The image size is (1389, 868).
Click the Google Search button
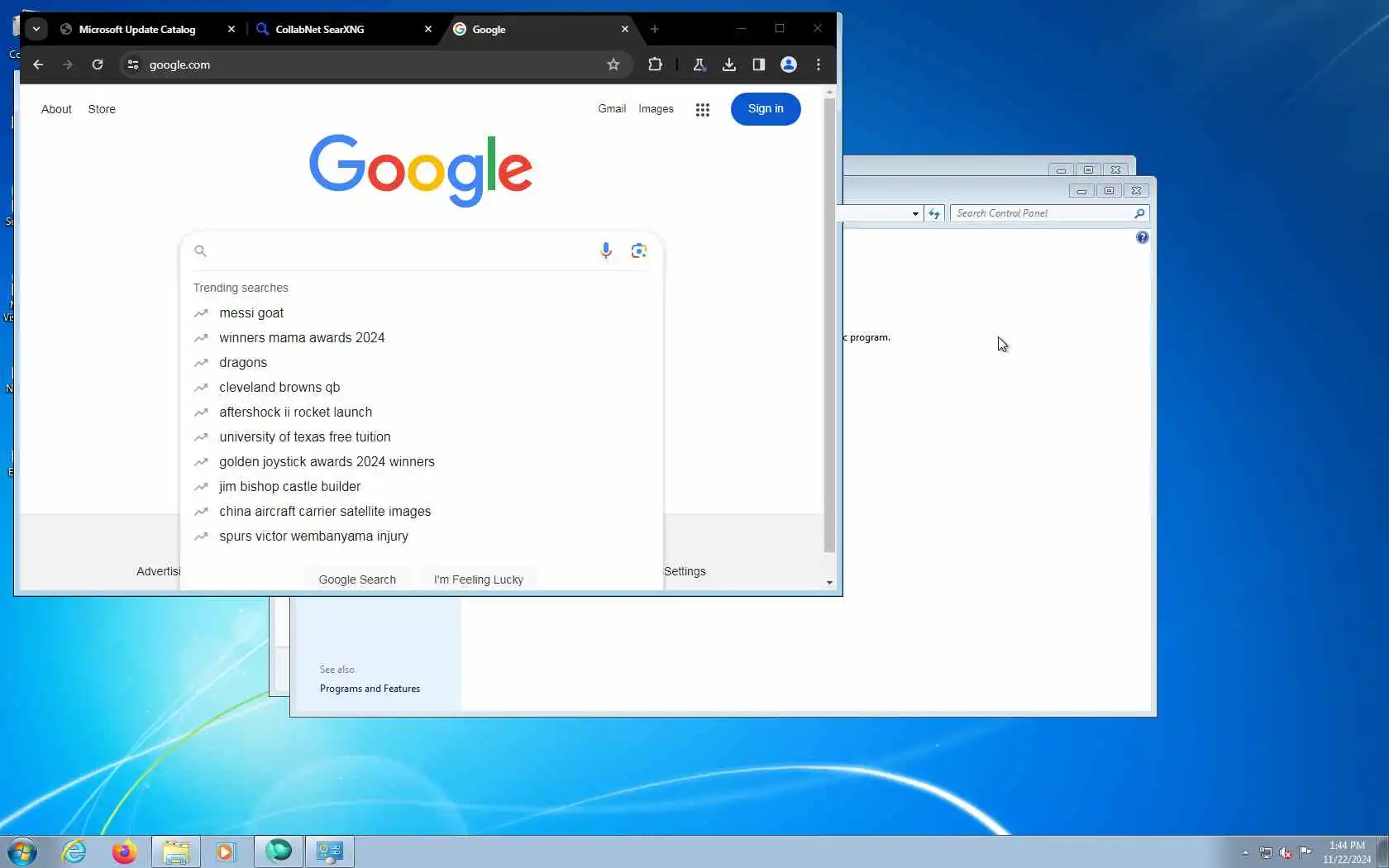(x=357, y=579)
